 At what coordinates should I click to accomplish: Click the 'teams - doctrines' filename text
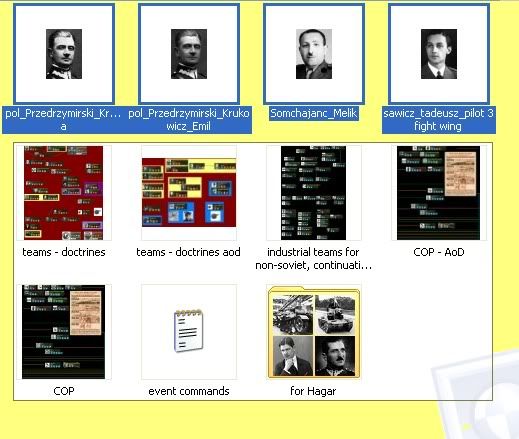pyautogui.click(x=64, y=252)
